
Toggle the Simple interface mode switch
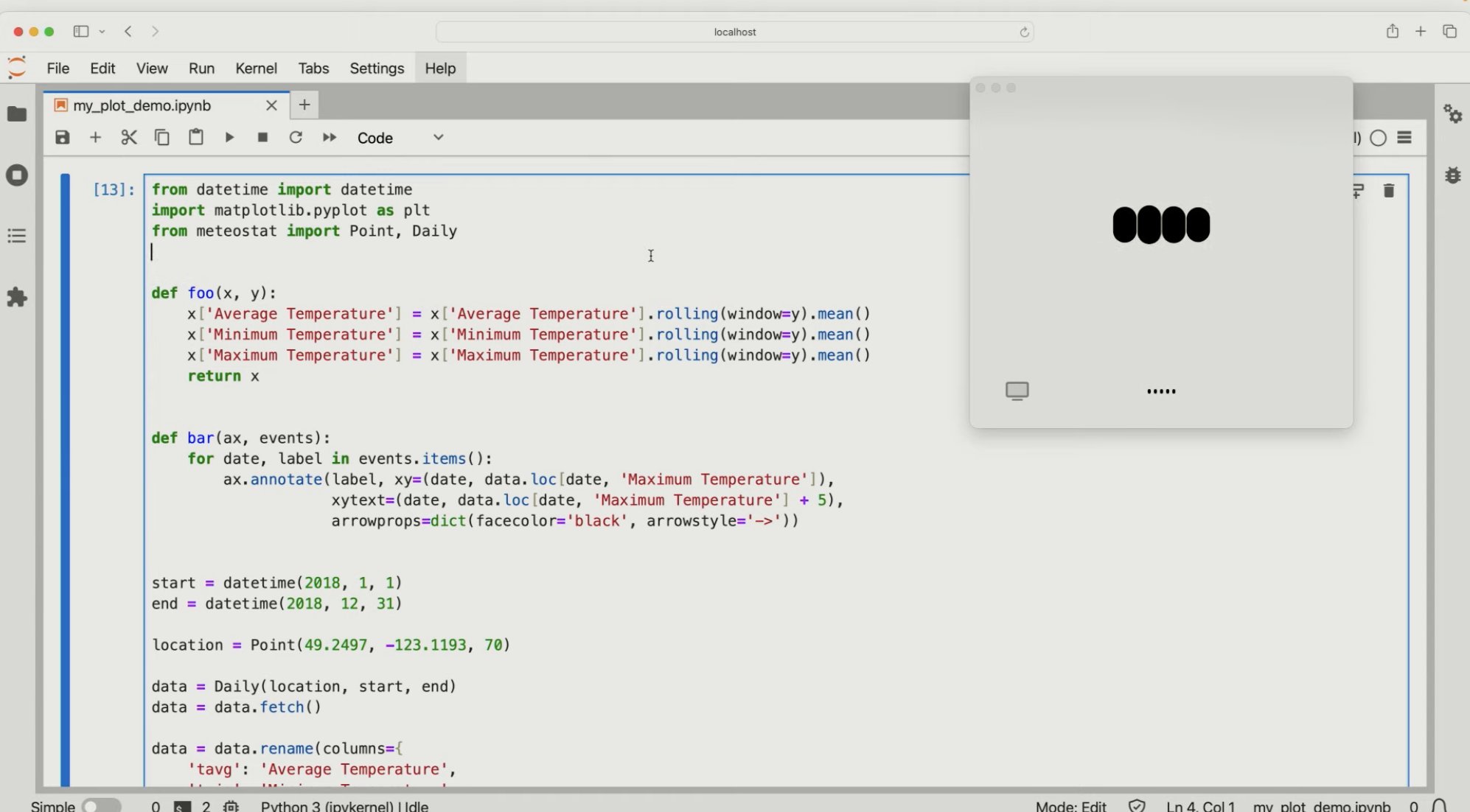[102, 806]
